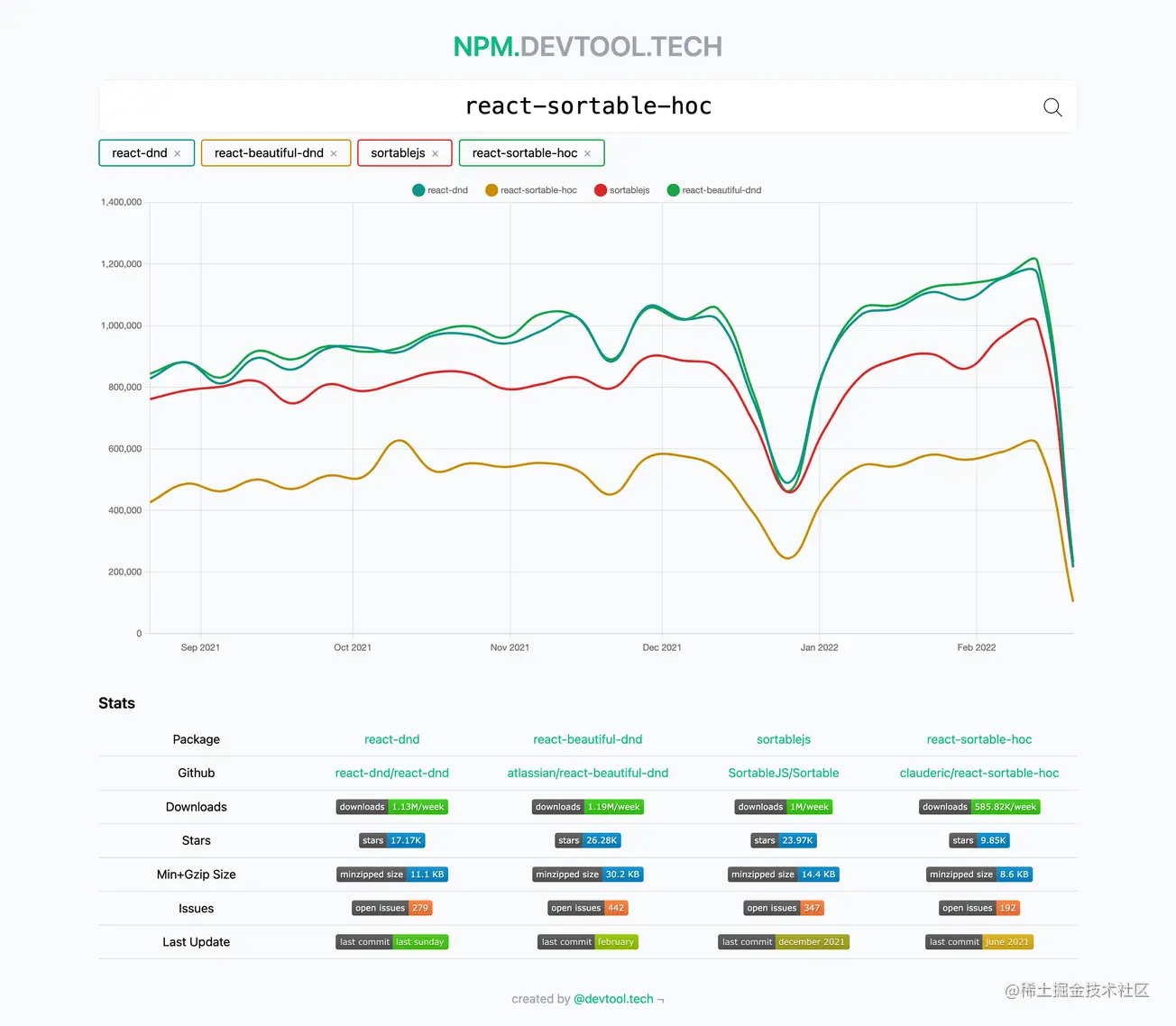Viewport: 1176px width, 1026px height.
Task: Select the react-sortable-hoc tag chip
Action: tap(532, 153)
